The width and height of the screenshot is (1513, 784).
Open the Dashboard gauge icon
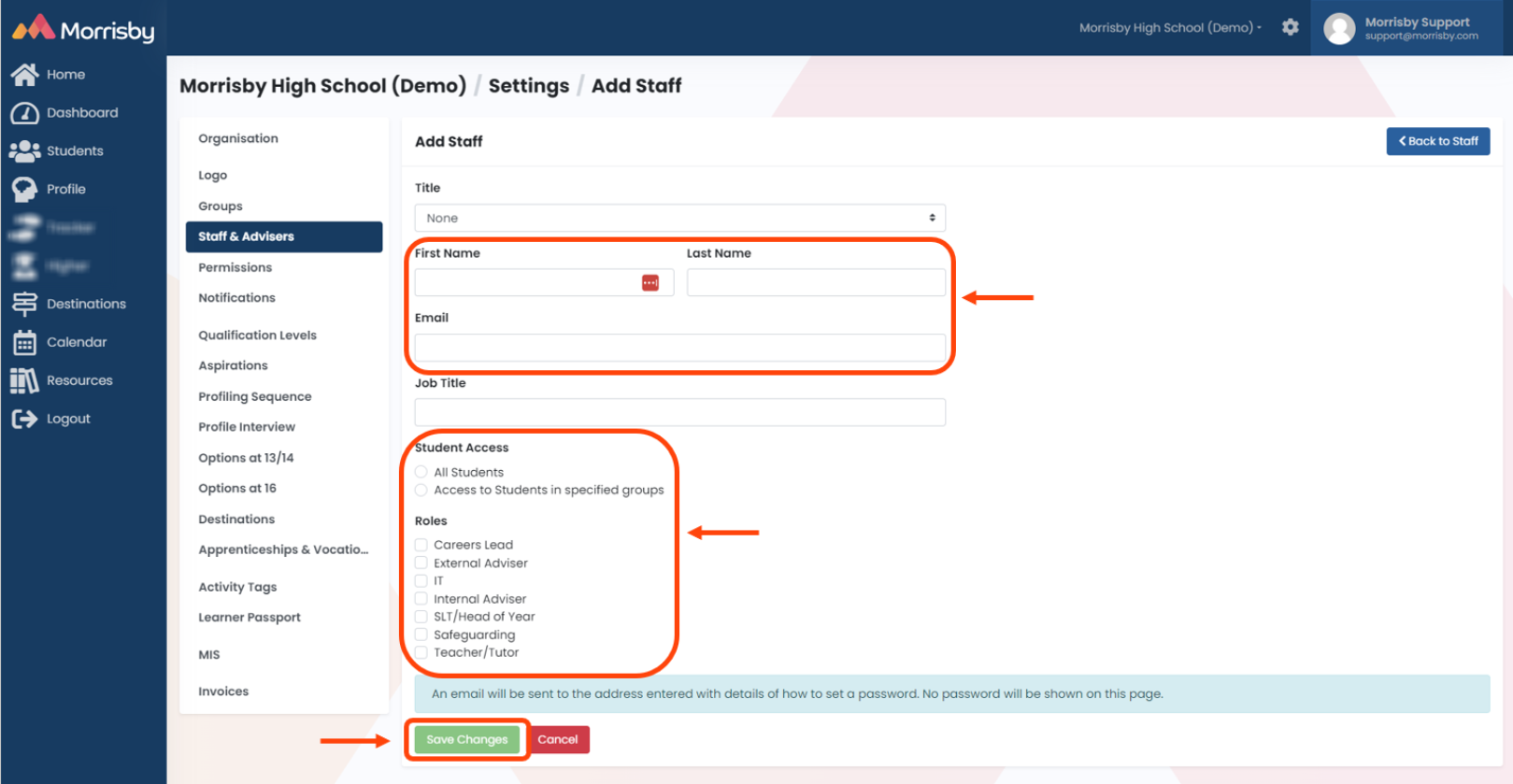[24, 113]
